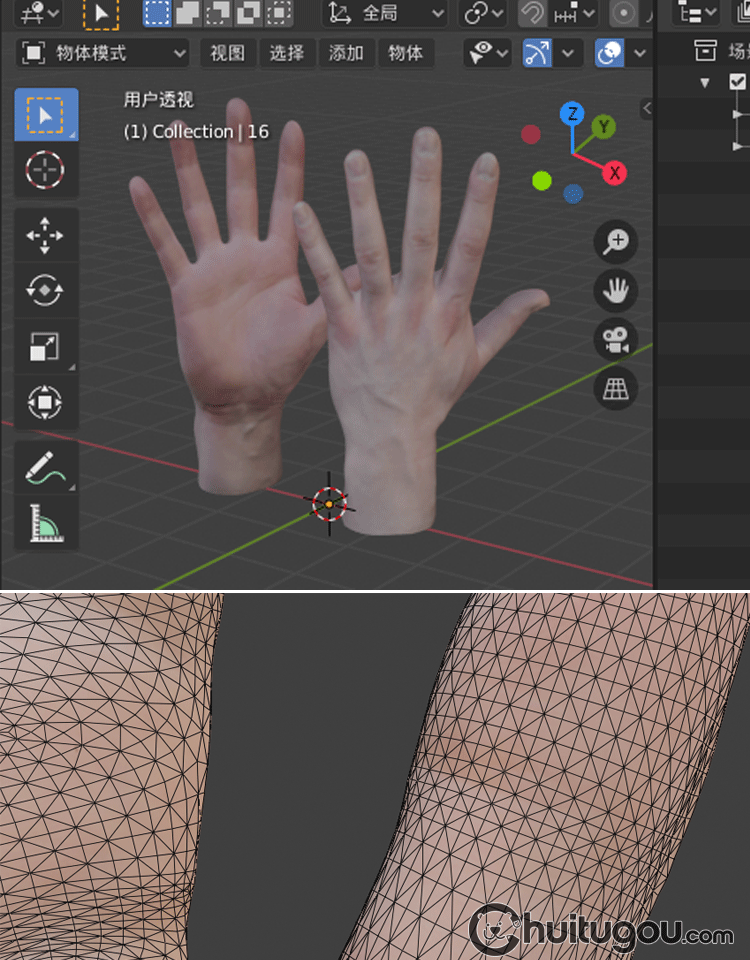Open the 物体模式 mode dropdown
Image resolution: width=750 pixels, height=960 pixels.
click(x=104, y=53)
